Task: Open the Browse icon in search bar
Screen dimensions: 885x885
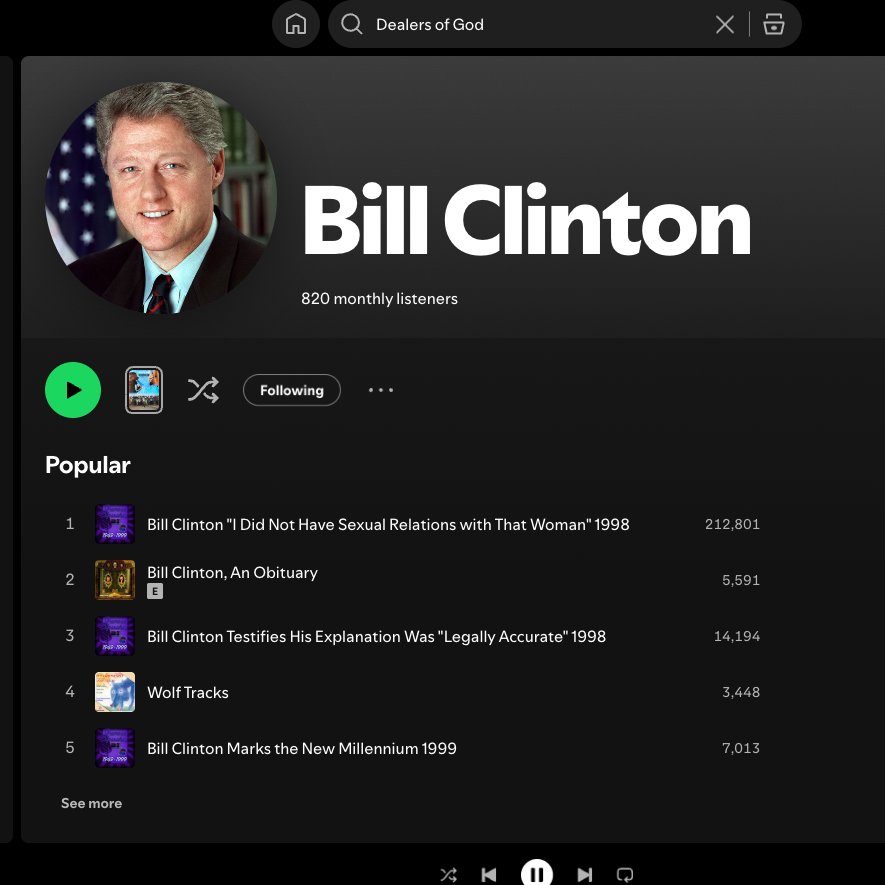Action: pos(773,24)
